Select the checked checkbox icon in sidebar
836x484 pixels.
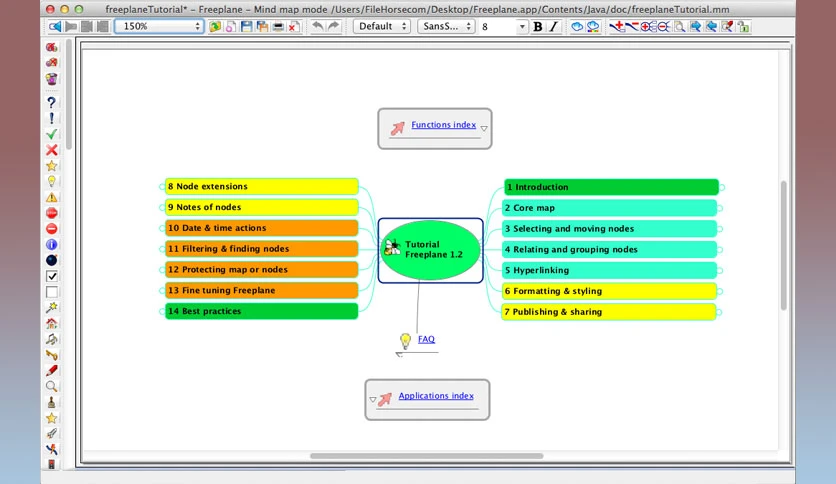coord(51,276)
